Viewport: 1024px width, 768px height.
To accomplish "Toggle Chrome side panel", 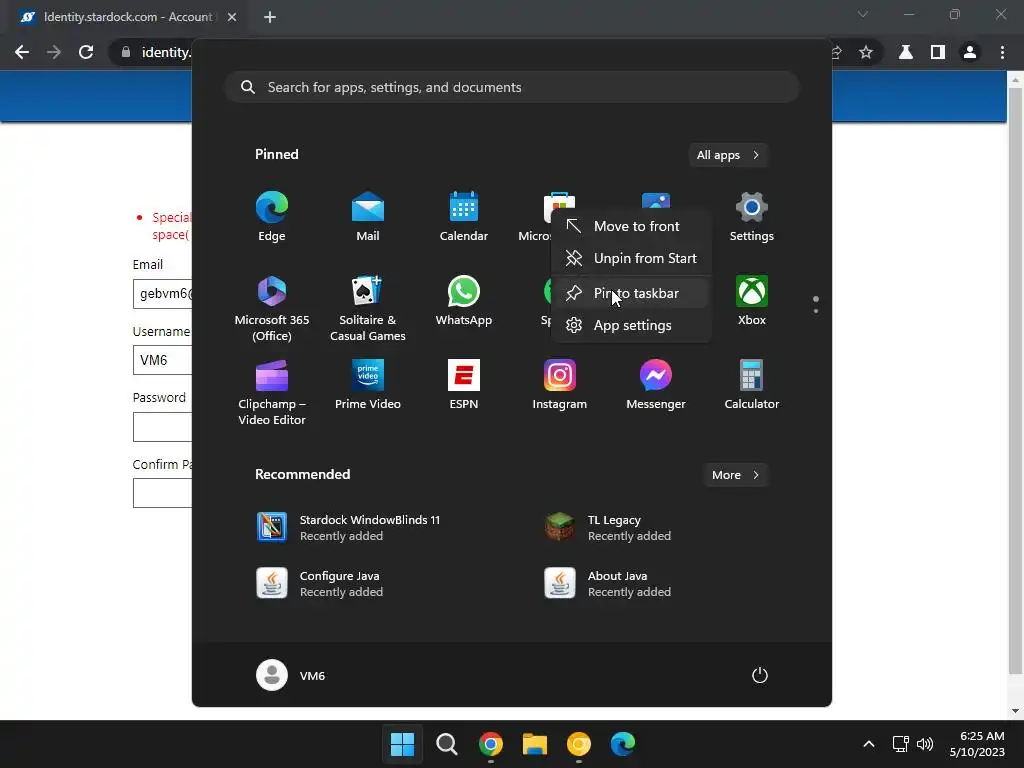I will point(938,52).
